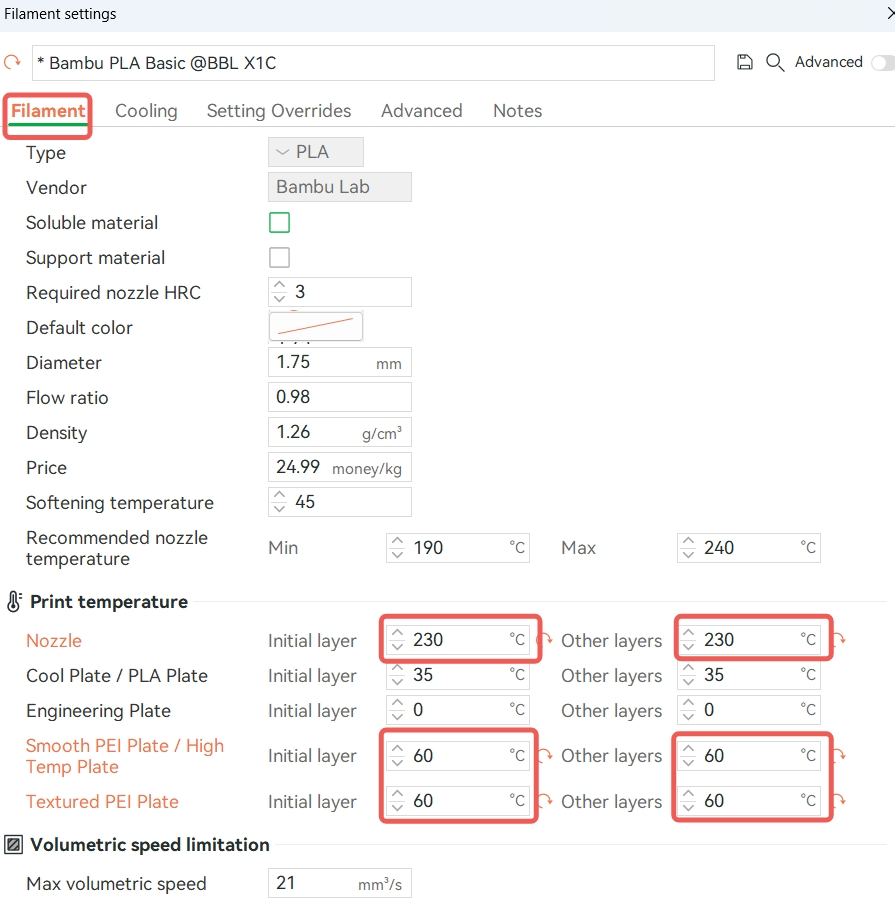The height and width of the screenshot is (910, 895).
Task: Select the Filament tab
Action: (48, 111)
